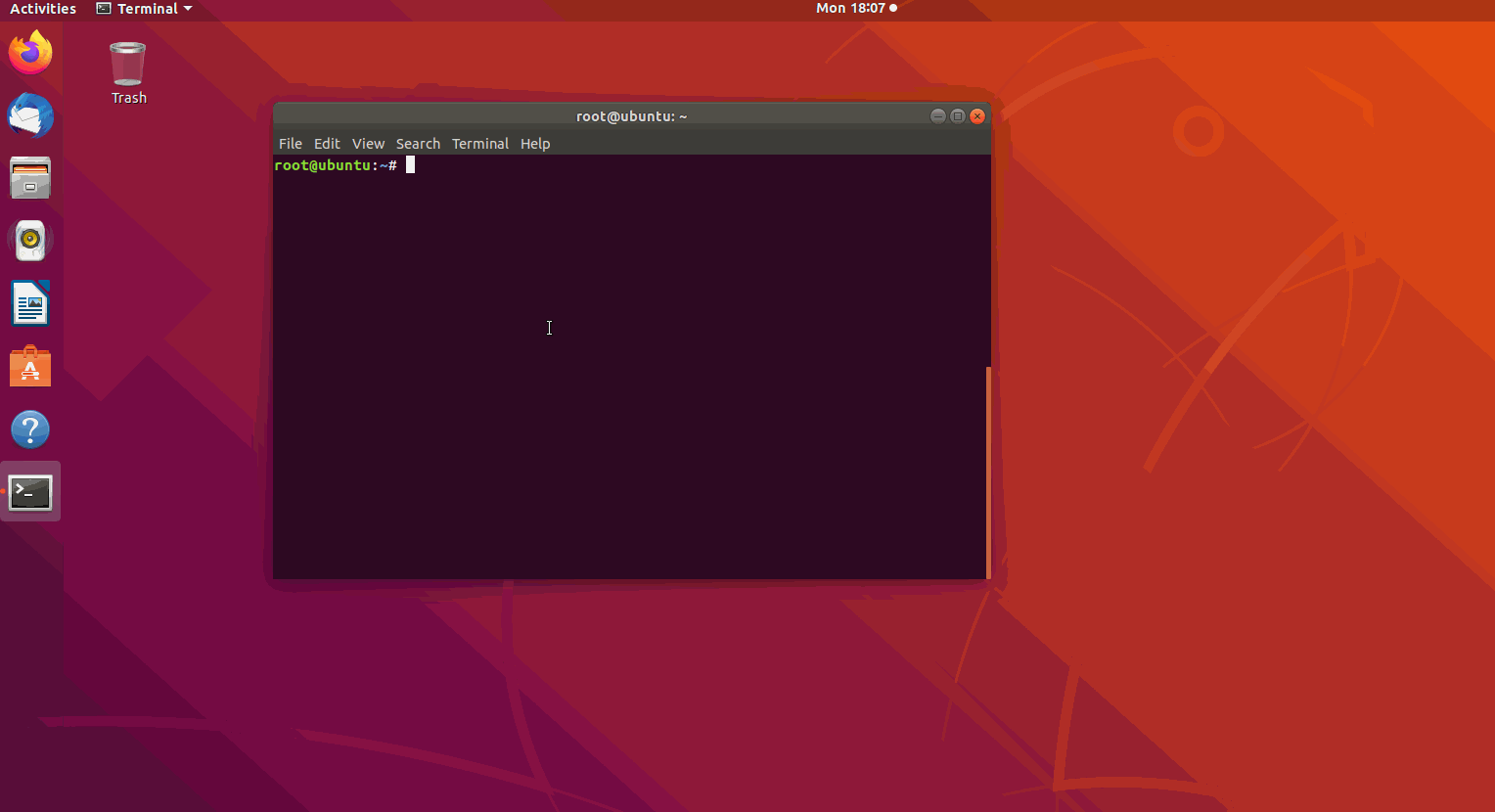The height and width of the screenshot is (812, 1495).
Task: Click the terminal vertical scrollbar
Action: pyautogui.click(x=988, y=473)
